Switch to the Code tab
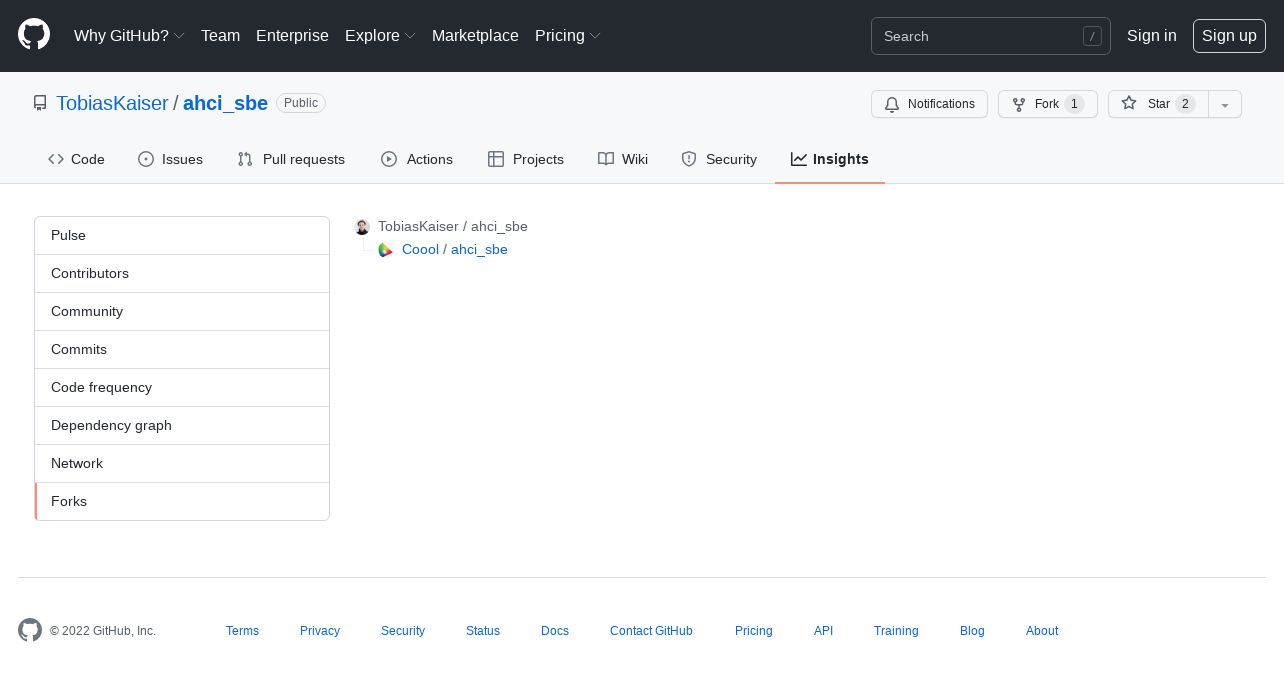Image resolution: width=1284 pixels, height=692 pixels. click(x=76, y=159)
